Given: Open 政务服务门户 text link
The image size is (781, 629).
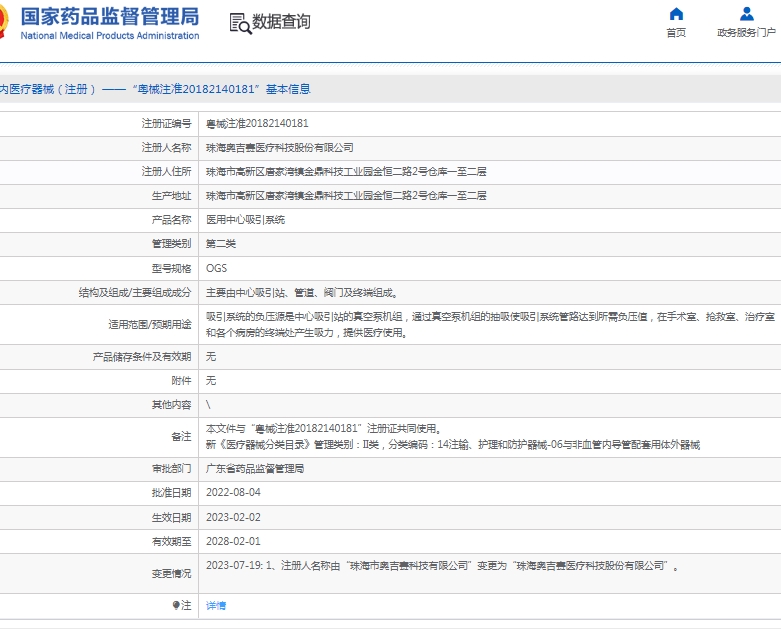Looking at the screenshot, I should (x=746, y=32).
